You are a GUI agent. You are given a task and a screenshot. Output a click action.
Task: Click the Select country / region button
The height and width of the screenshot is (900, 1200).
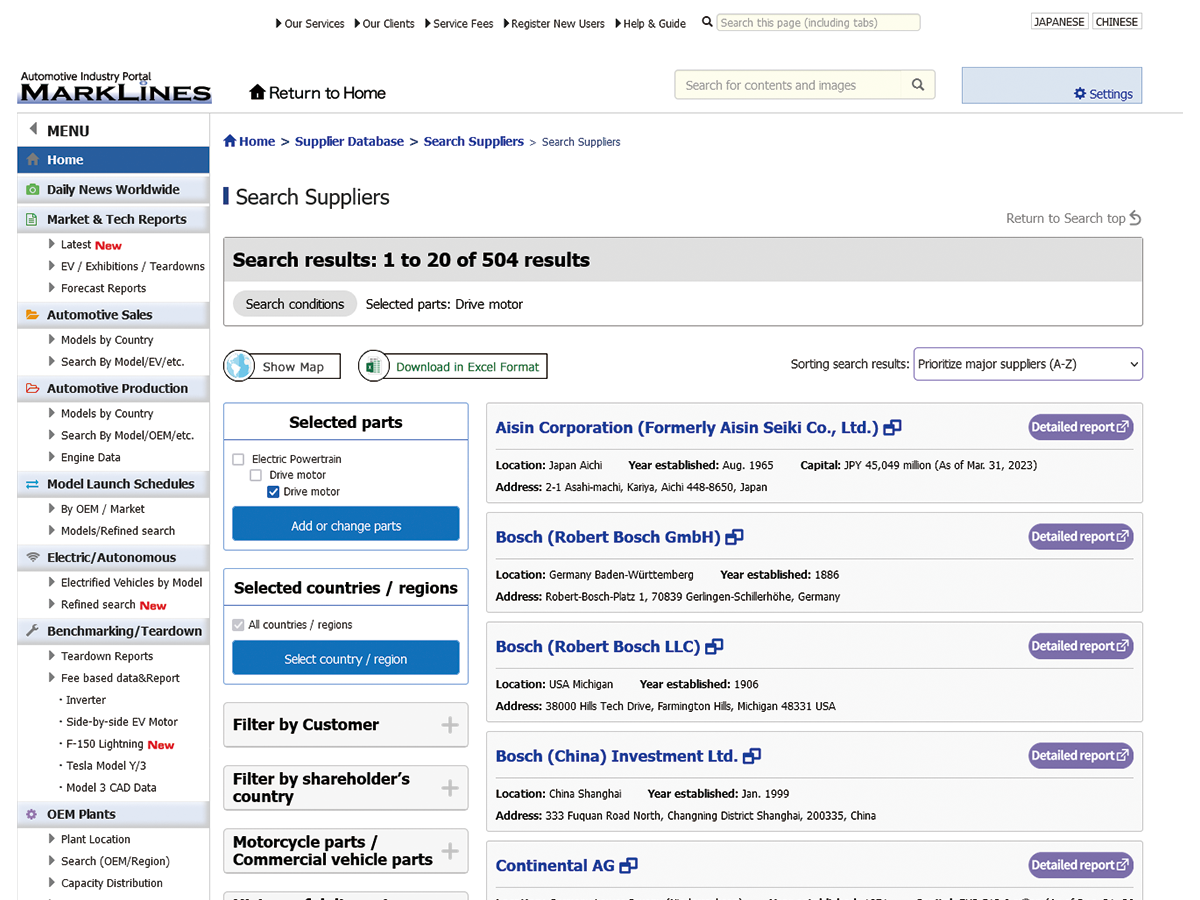point(346,658)
